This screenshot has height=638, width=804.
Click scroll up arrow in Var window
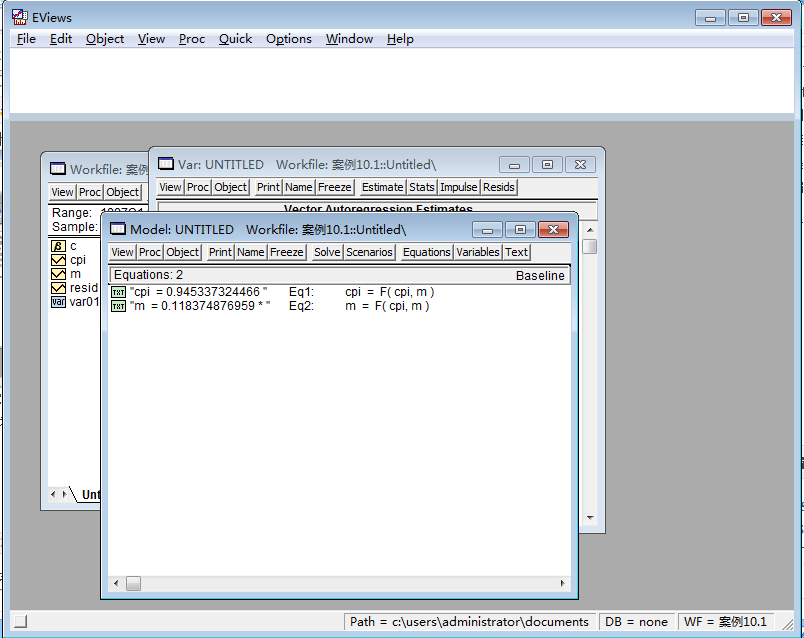click(590, 230)
